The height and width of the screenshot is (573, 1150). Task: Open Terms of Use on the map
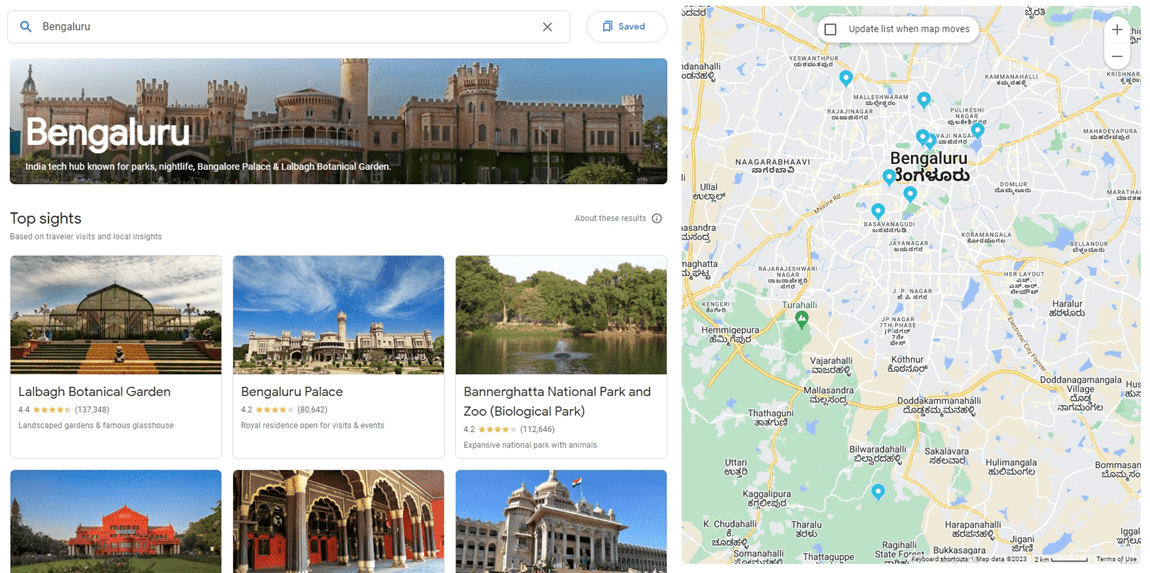[x=1116, y=559]
